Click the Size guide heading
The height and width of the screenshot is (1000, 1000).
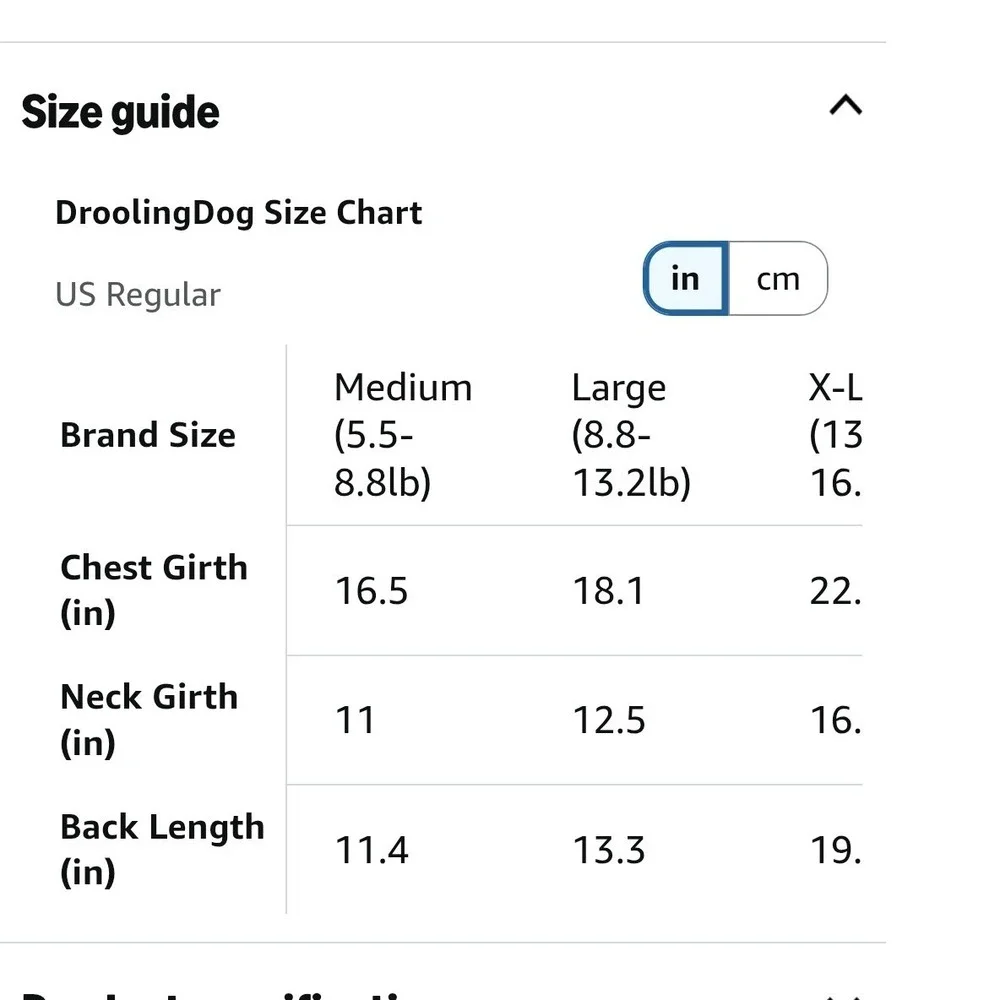[121, 112]
